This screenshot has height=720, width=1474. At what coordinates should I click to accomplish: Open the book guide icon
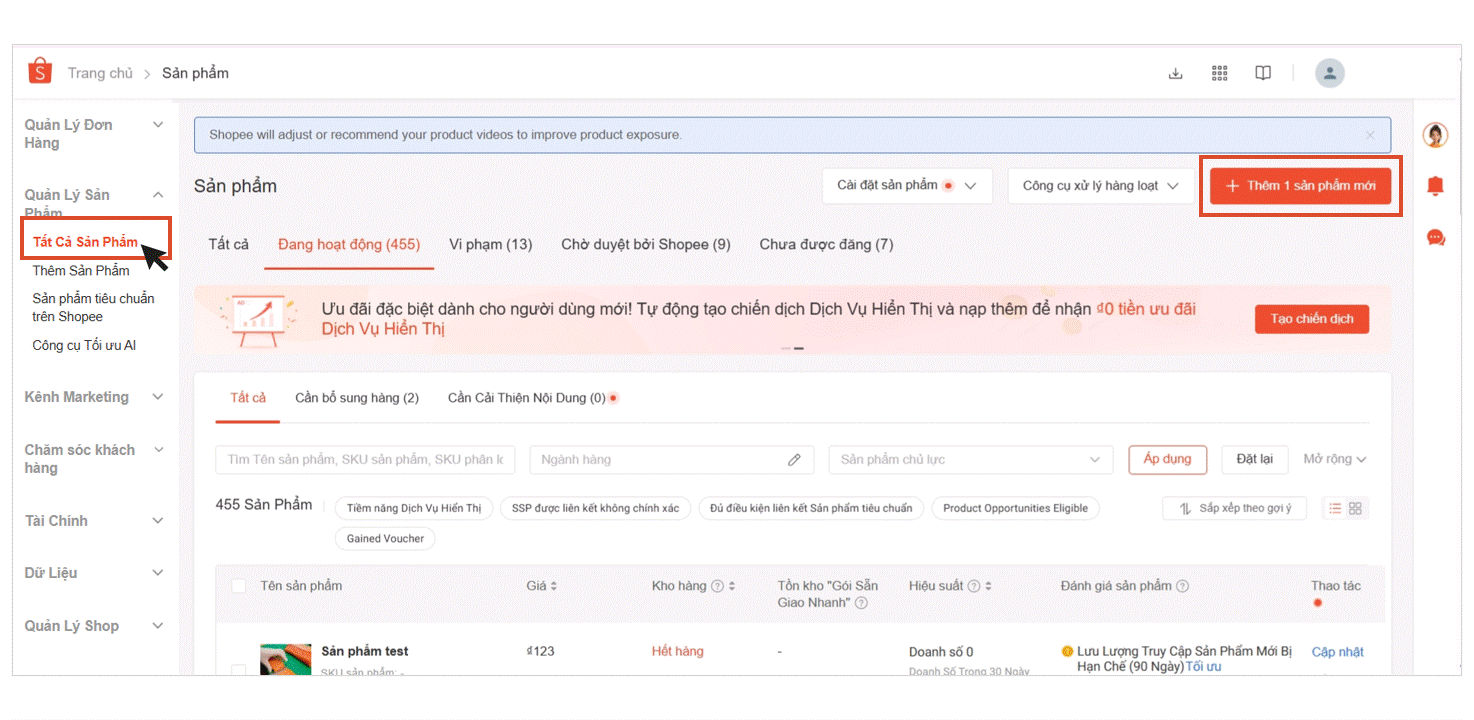[x=1263, y=73]
